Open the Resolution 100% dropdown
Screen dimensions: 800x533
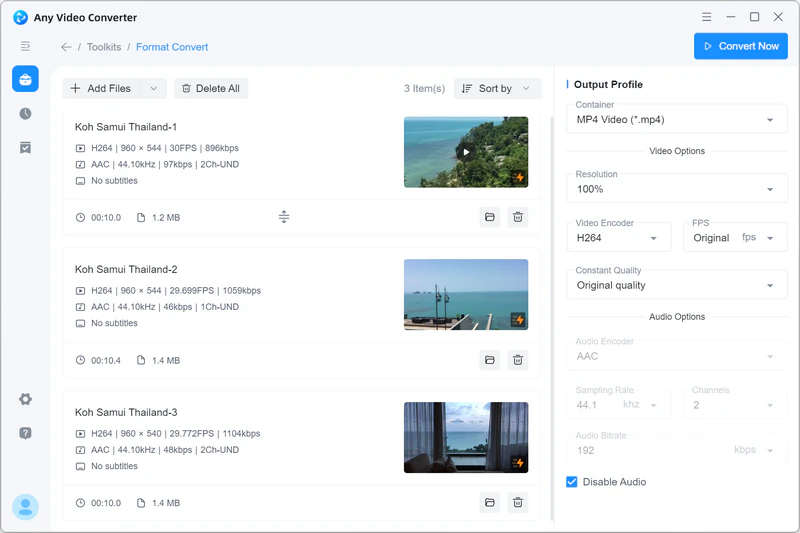tap(676, 189)
